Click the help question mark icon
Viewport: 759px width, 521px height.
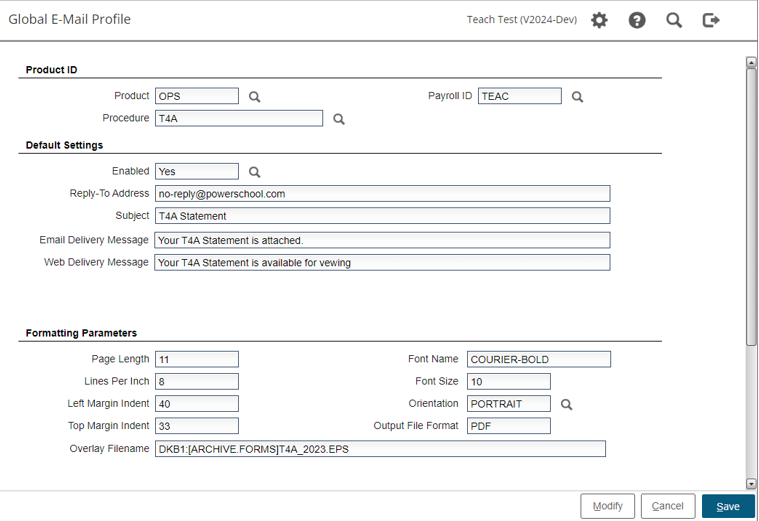click(637, 20)
